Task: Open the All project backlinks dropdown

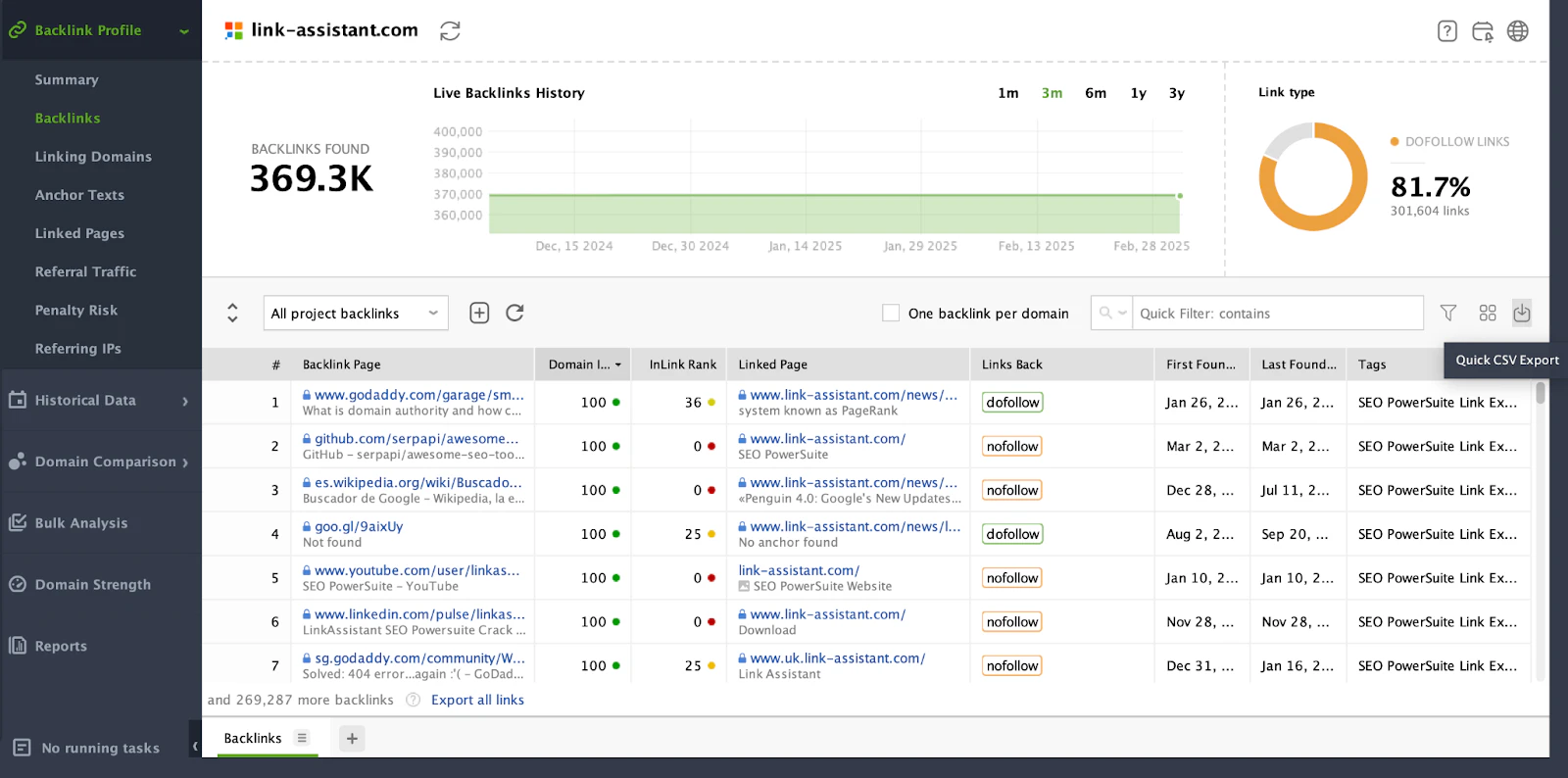Action: click(x=356, y=313)
